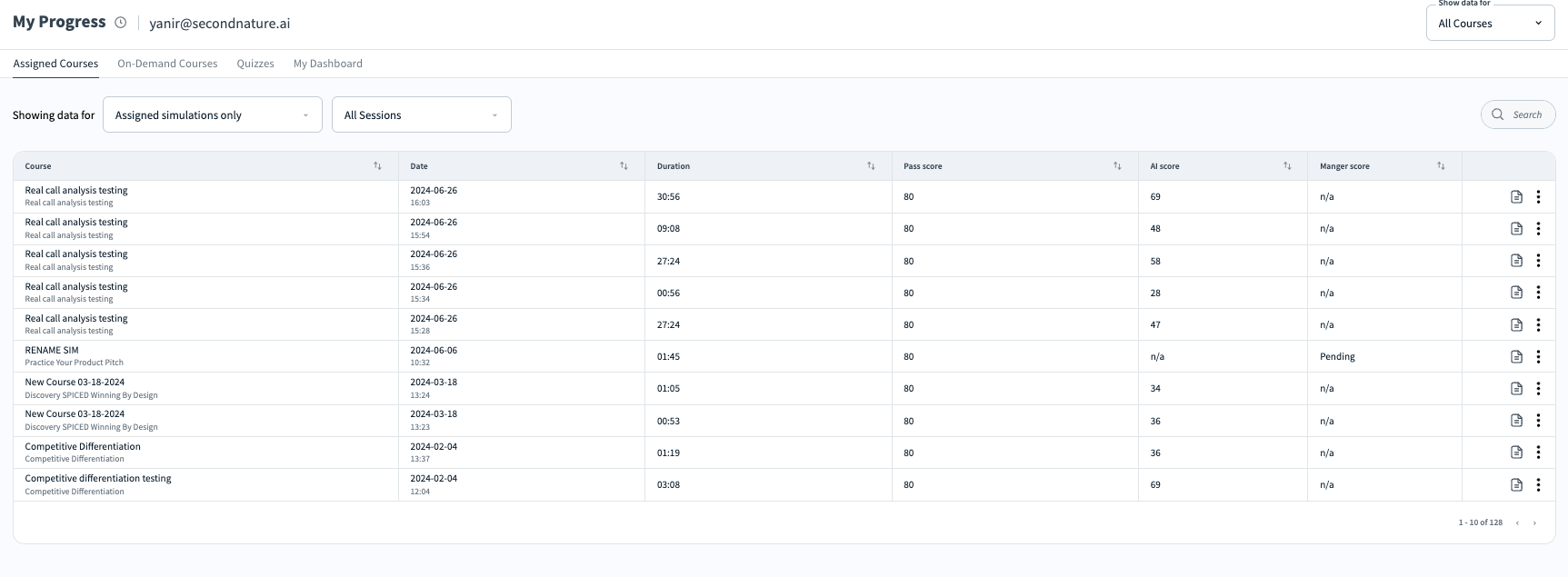This screenshot has width=1568, height=577.
Task: Open Assigned simulations only dropdown
Action: click(212, 115)
